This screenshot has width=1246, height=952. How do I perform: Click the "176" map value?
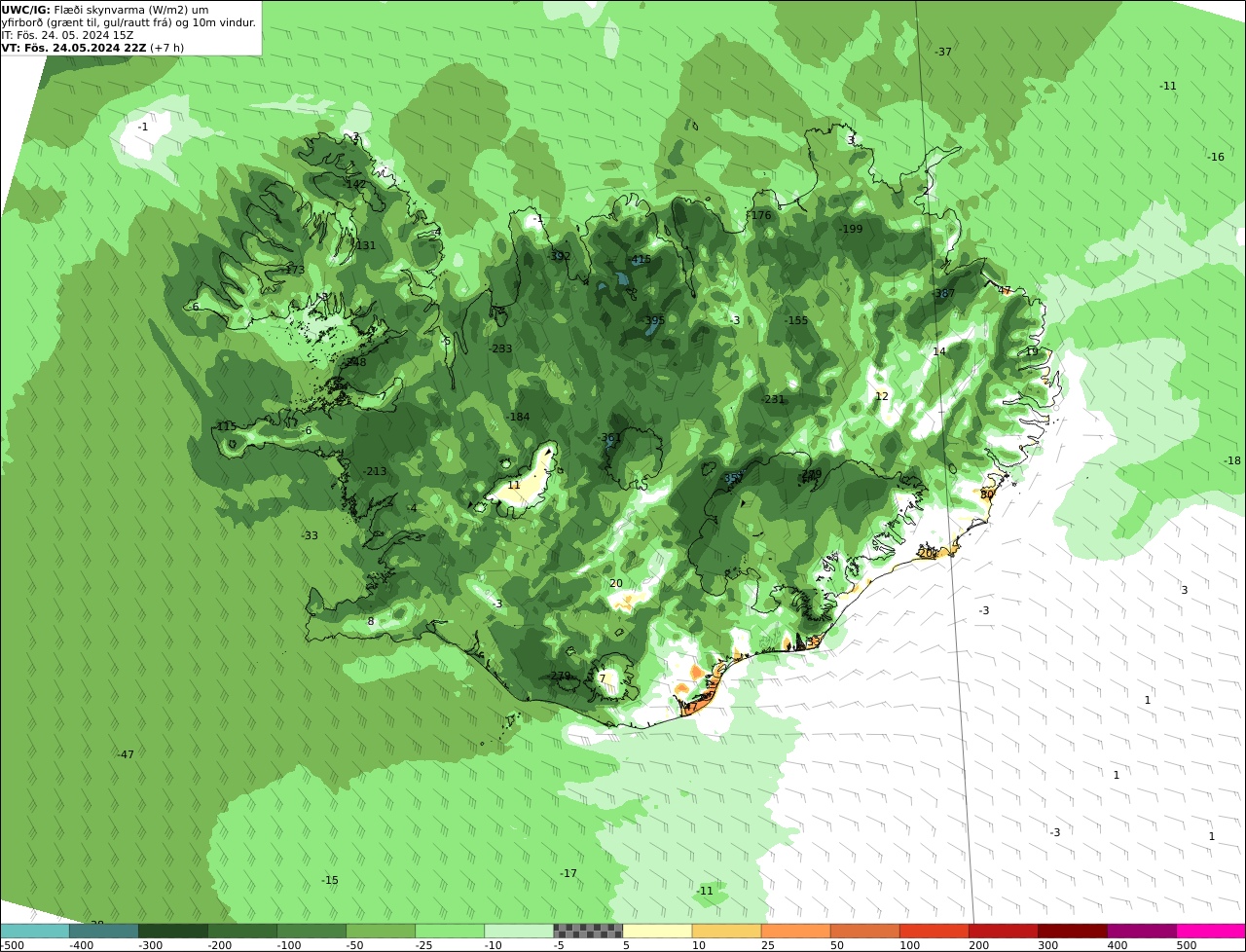click(x=760, y=216)
